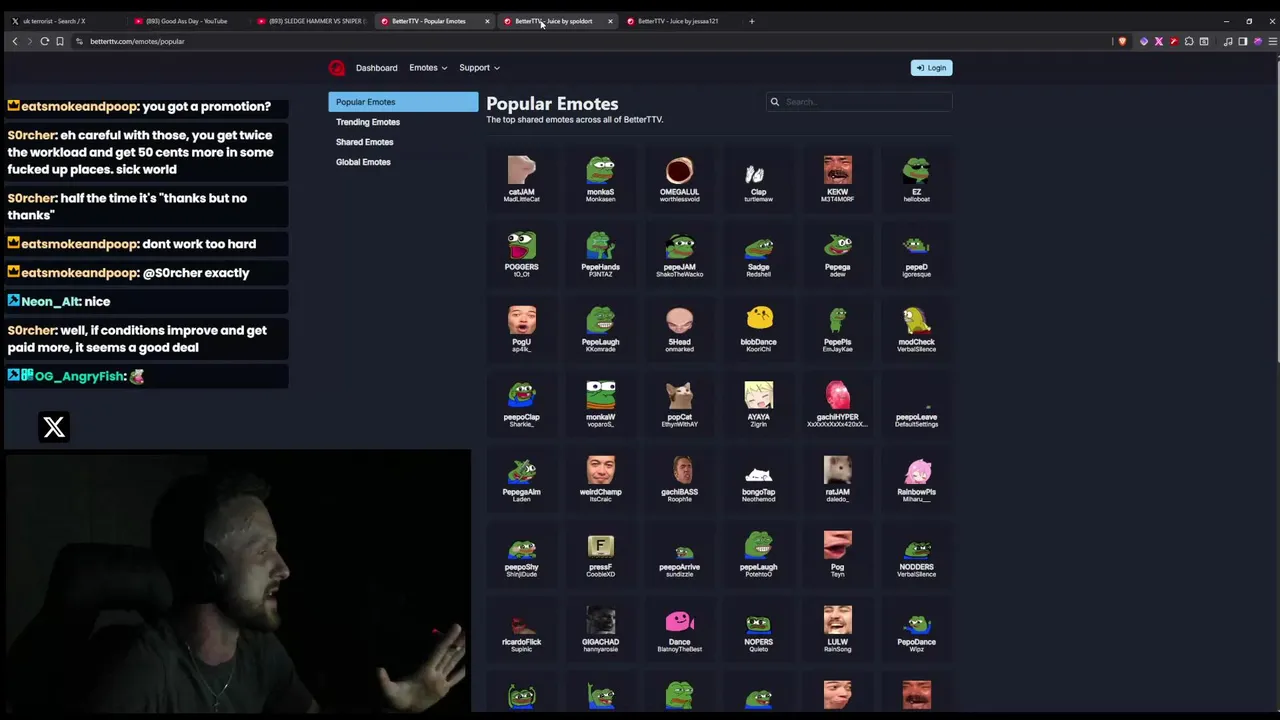Open the pressF emote
1280x720 pixels.
click(x=600, y=554)
